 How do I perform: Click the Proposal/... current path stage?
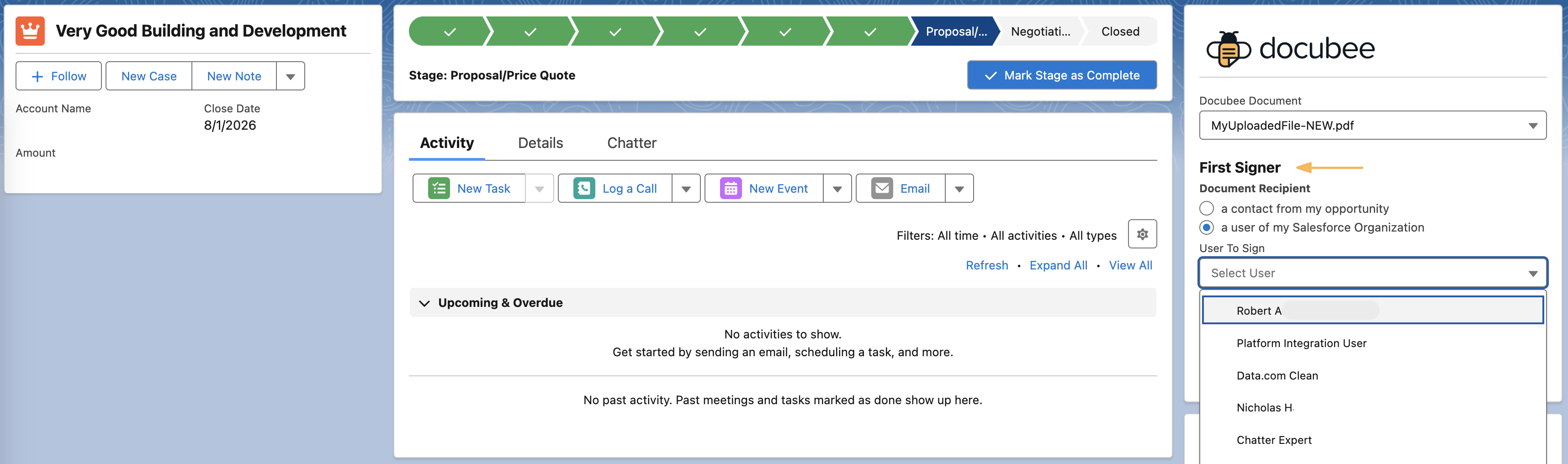pyautogui.click(x=956, y=32)
